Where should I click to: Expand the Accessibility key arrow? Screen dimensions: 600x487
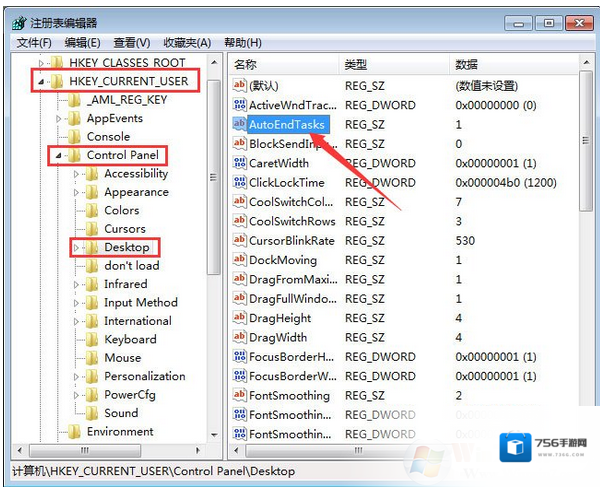pyautogui.click(x=77, y=174)
